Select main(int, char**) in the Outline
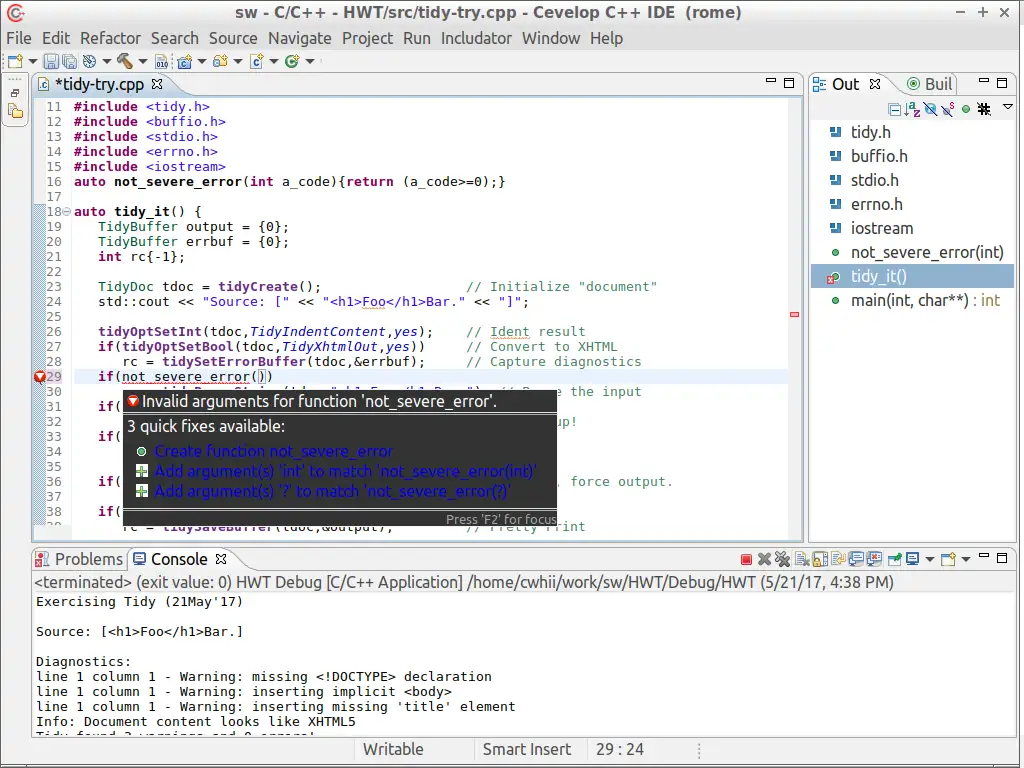The width and height of the screenshot is (1024, 768). click(x=912, y=300)
